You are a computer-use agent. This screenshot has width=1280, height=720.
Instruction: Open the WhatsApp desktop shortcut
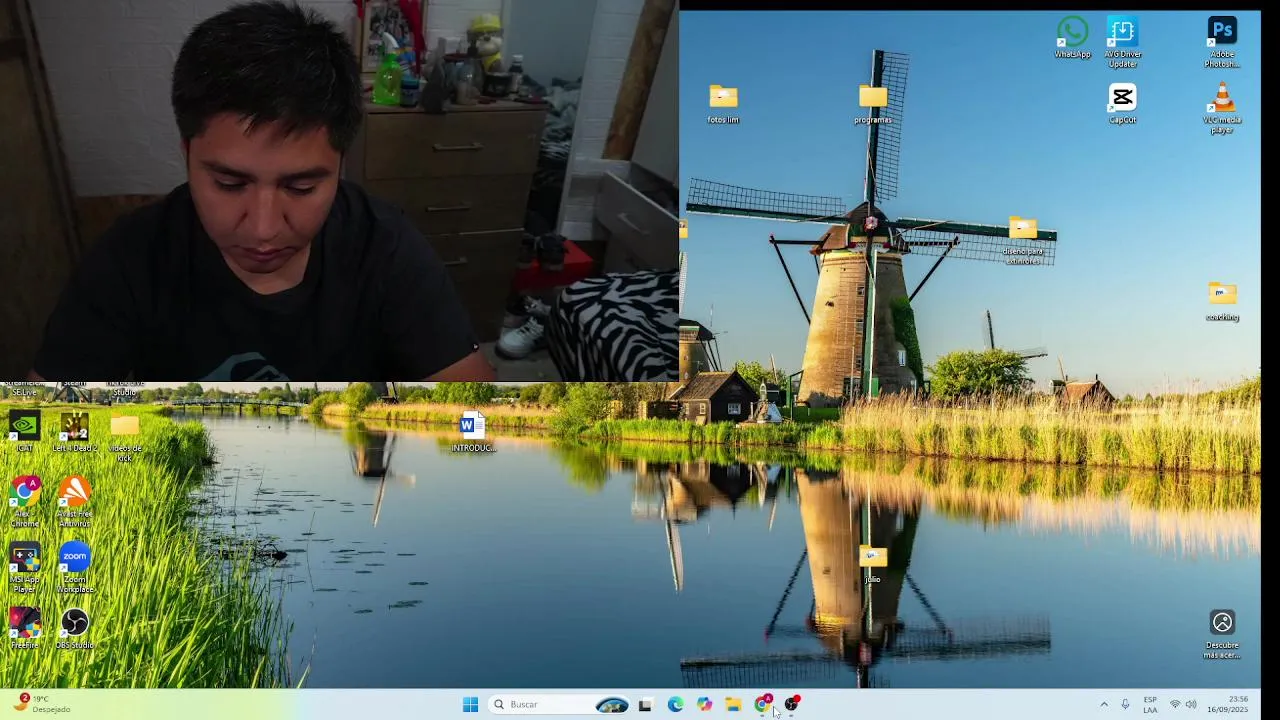(x=1072, y=38)
